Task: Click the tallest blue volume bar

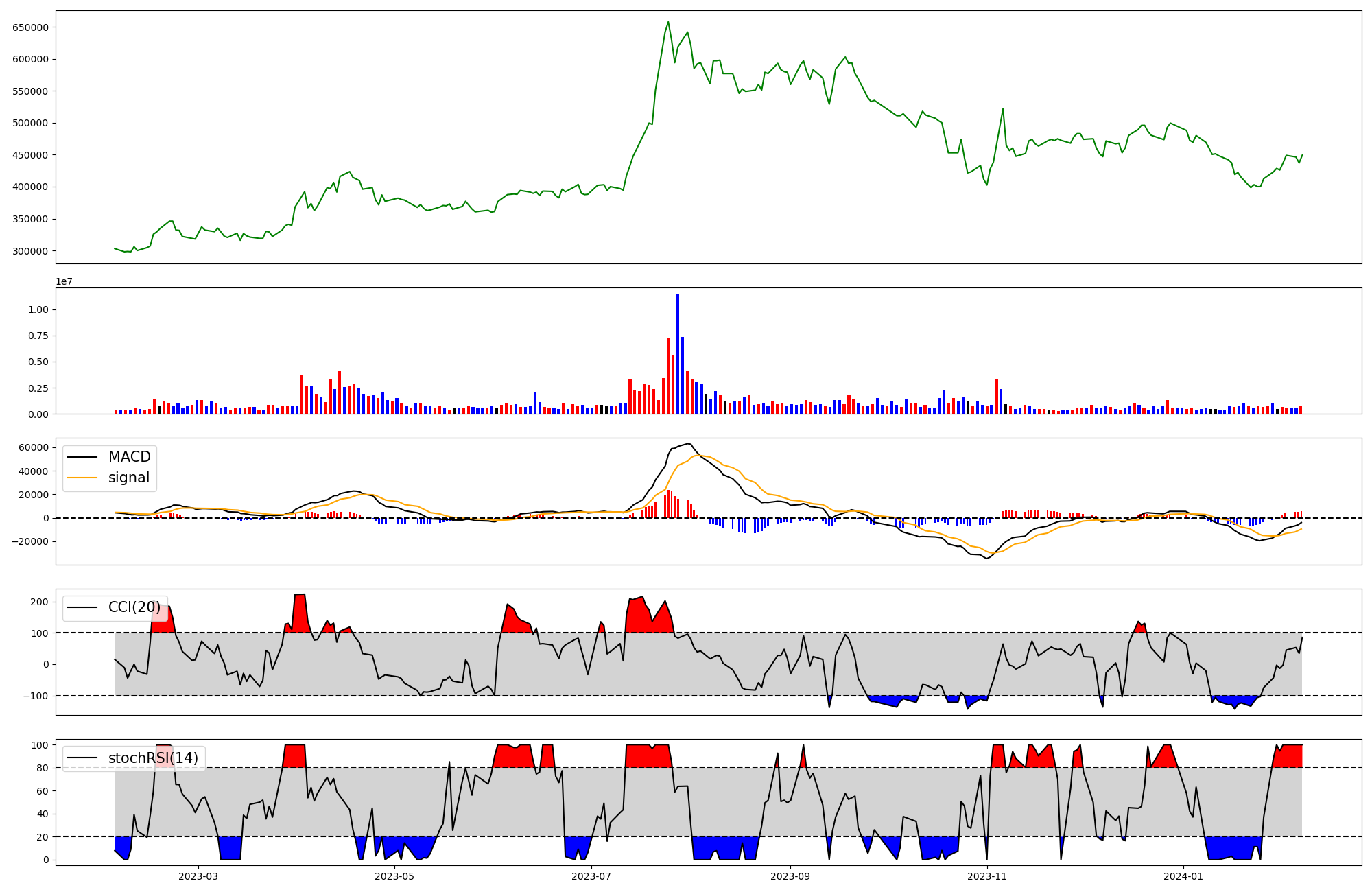Action: (678, 353)
